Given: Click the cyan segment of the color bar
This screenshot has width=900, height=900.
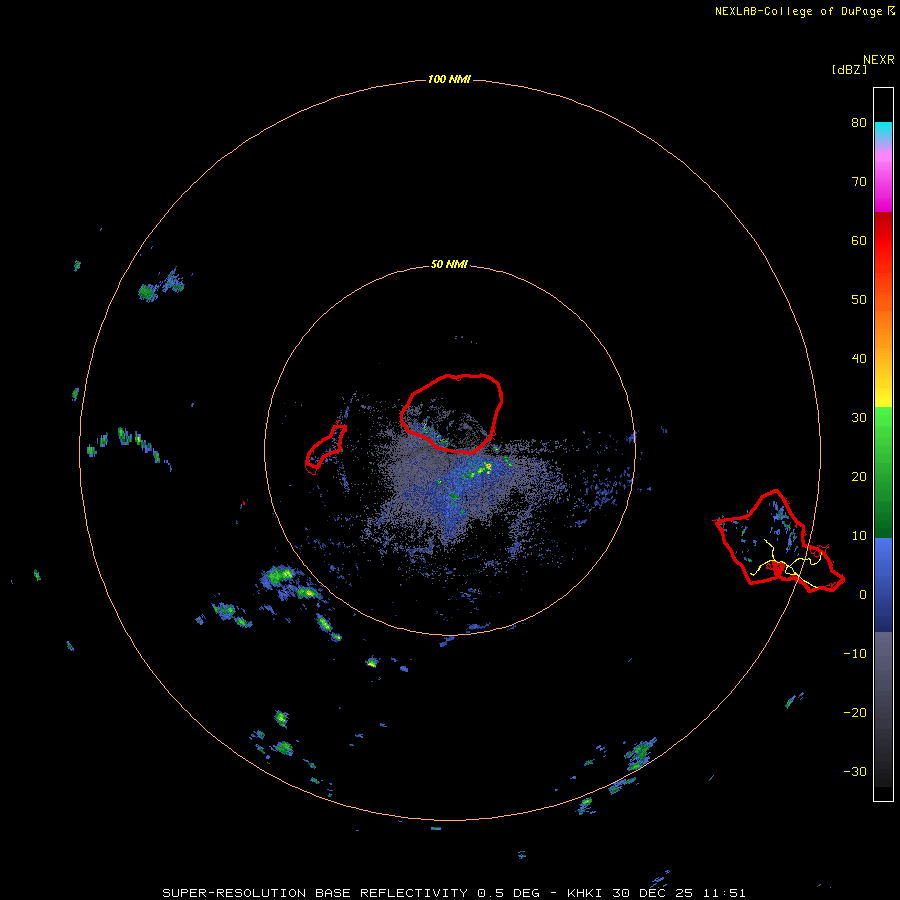Looking at the screenshot, I should 883,129.
